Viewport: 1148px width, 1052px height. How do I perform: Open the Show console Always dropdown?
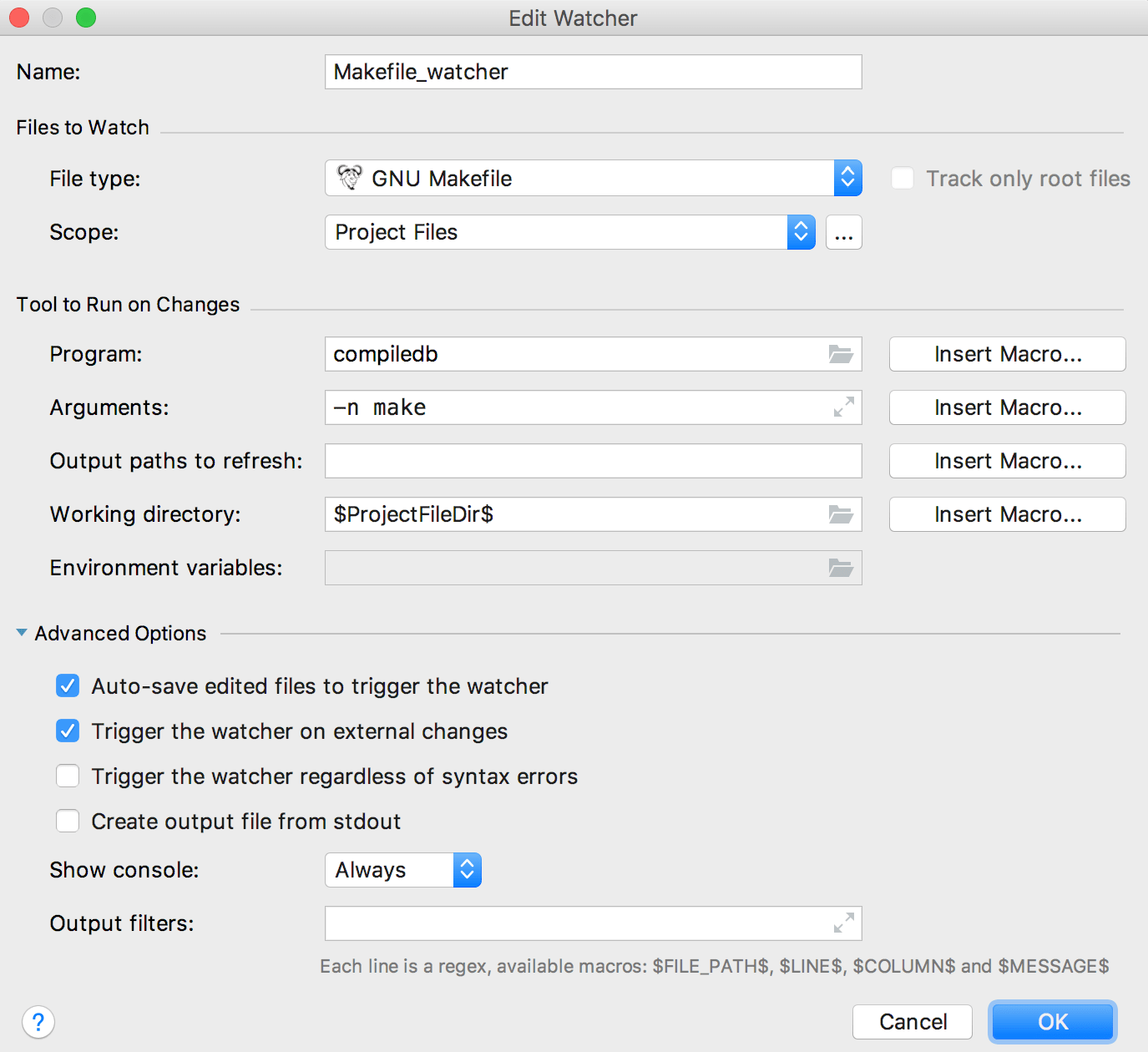click(402, 870)
